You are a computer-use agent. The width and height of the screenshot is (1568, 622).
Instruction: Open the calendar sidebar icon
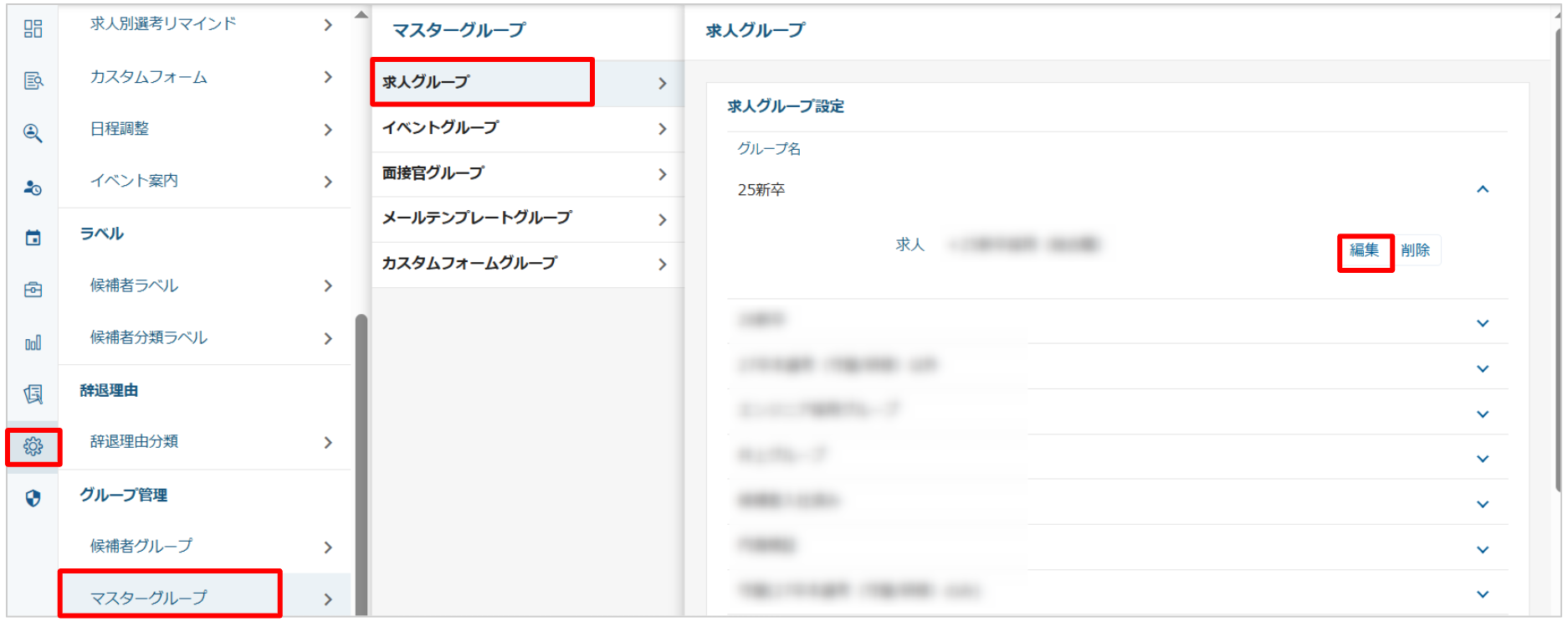pos(33,239)
